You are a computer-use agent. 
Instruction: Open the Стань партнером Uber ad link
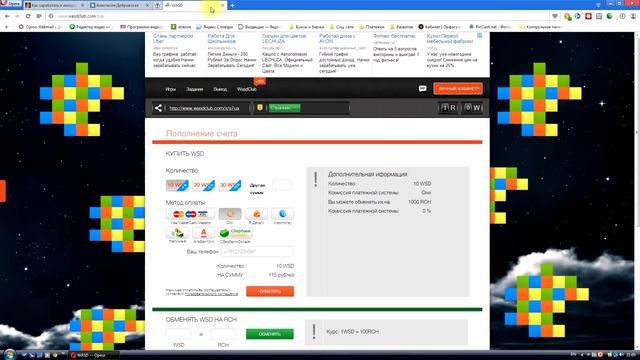click(173, 39)
